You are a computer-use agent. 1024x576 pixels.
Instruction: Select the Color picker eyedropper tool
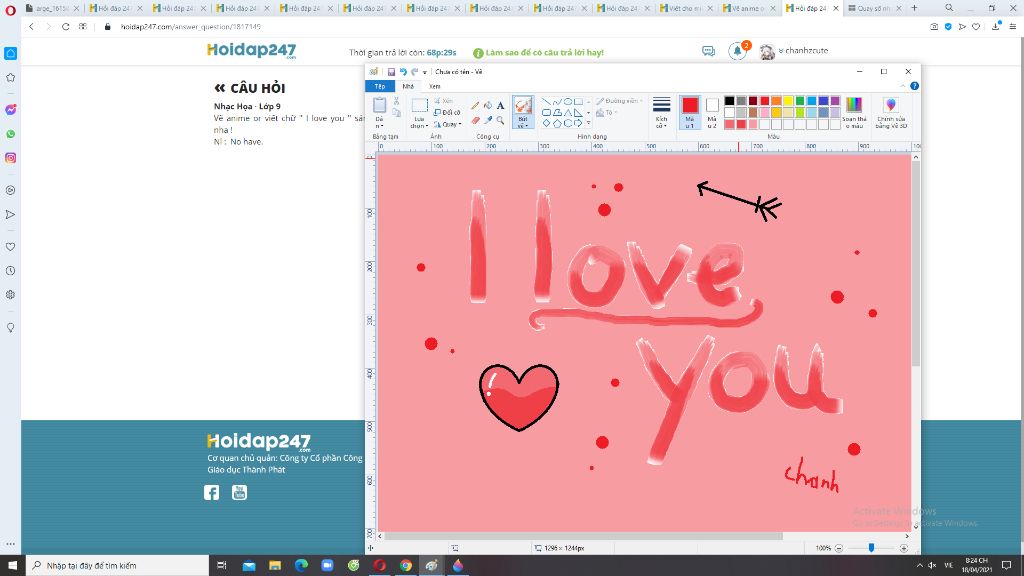(x=488, y=120)
